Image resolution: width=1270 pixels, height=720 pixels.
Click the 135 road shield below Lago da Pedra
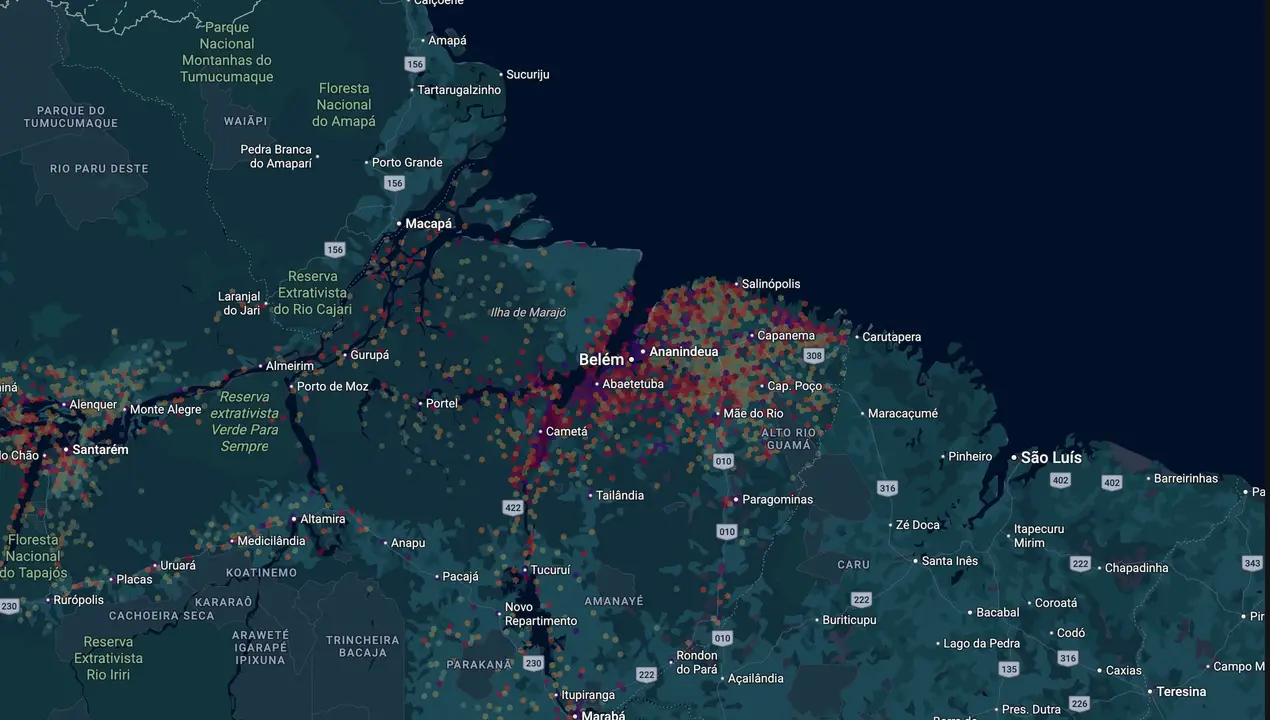[1009, 669]
